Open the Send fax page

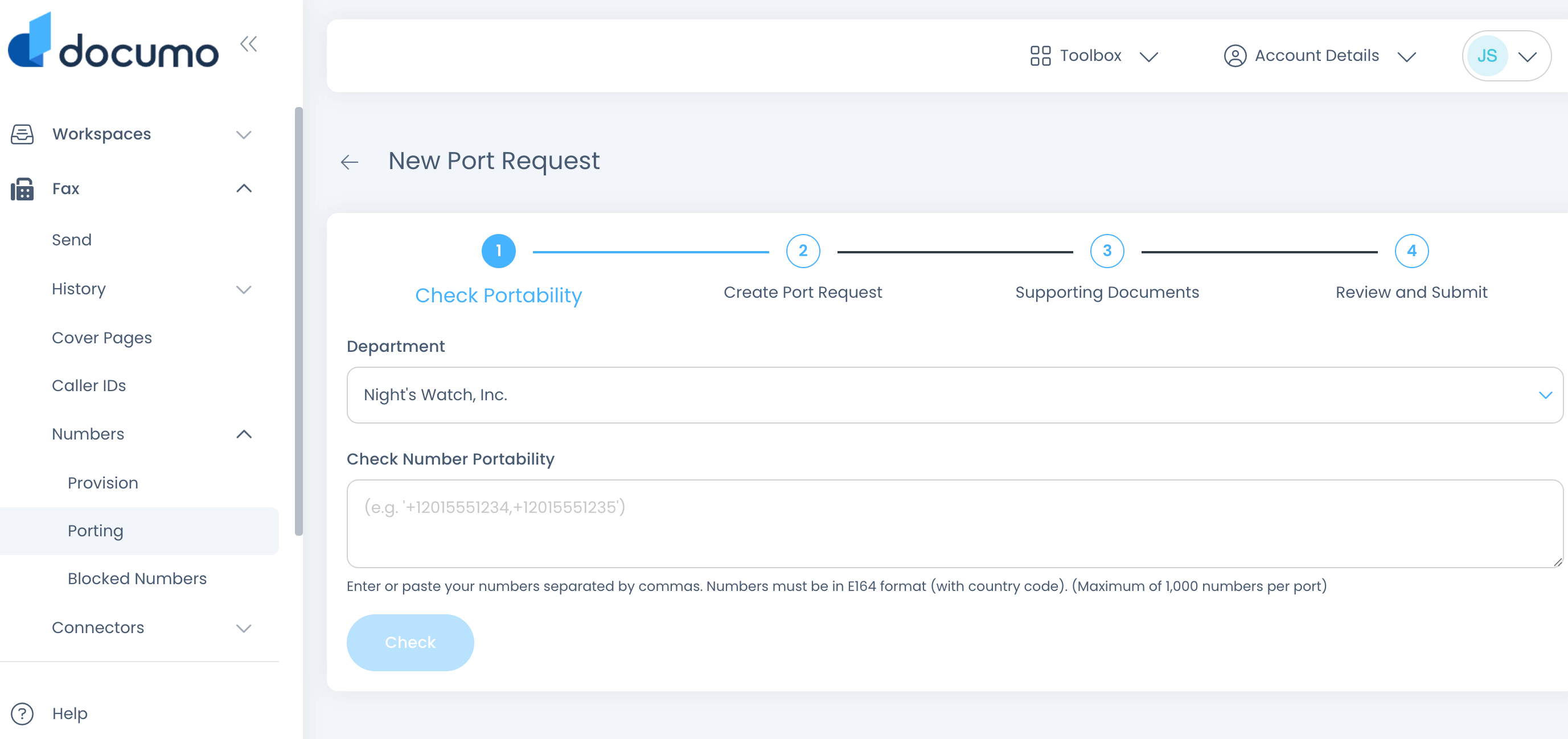pyautogui.click(x=72, y=240)
